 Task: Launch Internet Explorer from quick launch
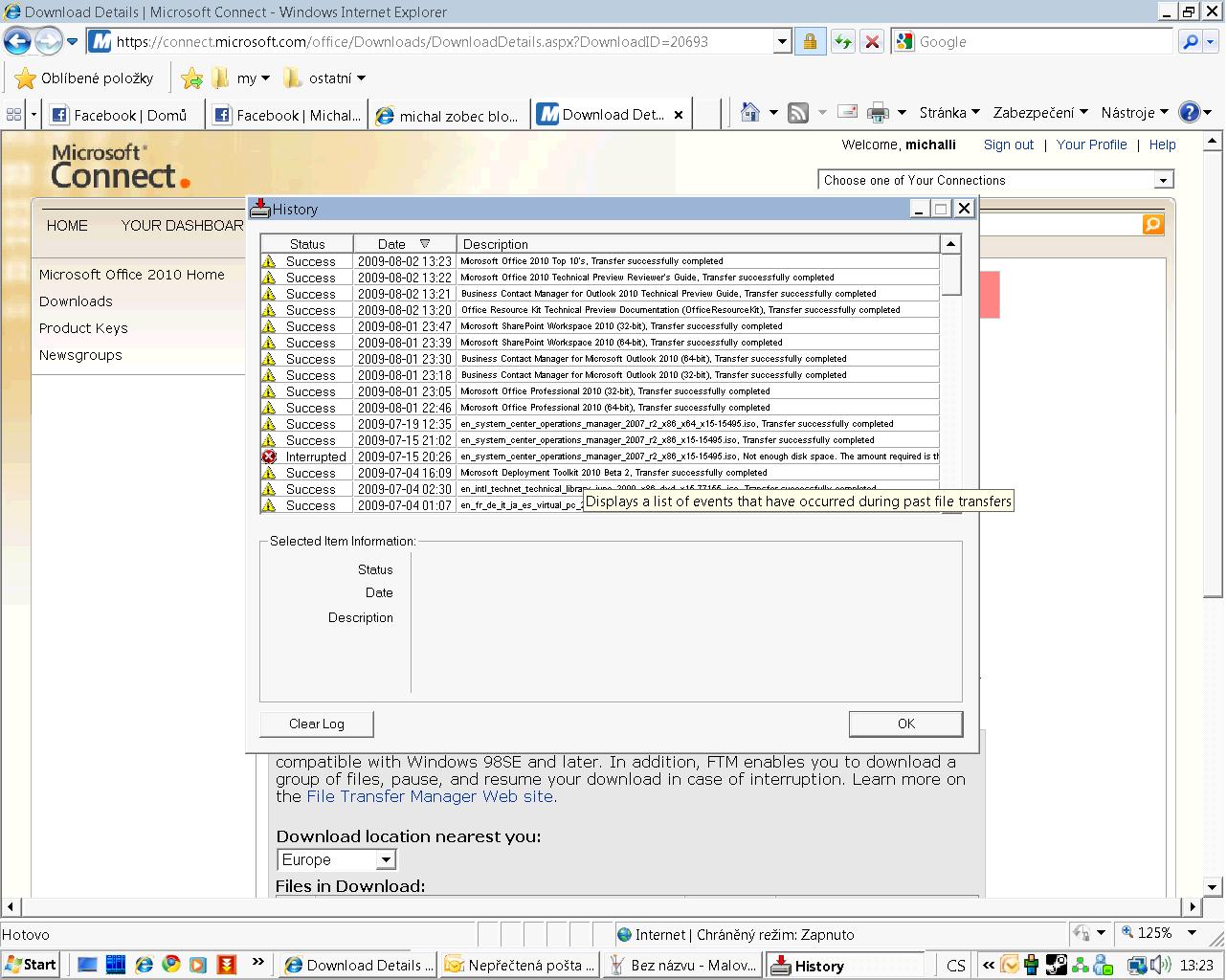coord(144,965)
